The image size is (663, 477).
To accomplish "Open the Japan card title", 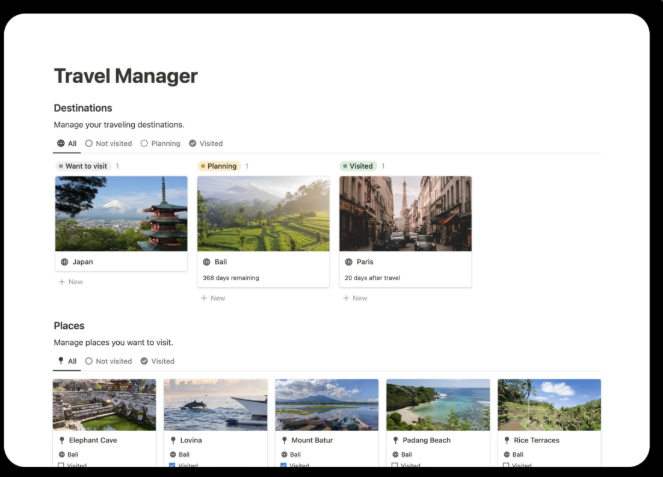I will 83,262.
